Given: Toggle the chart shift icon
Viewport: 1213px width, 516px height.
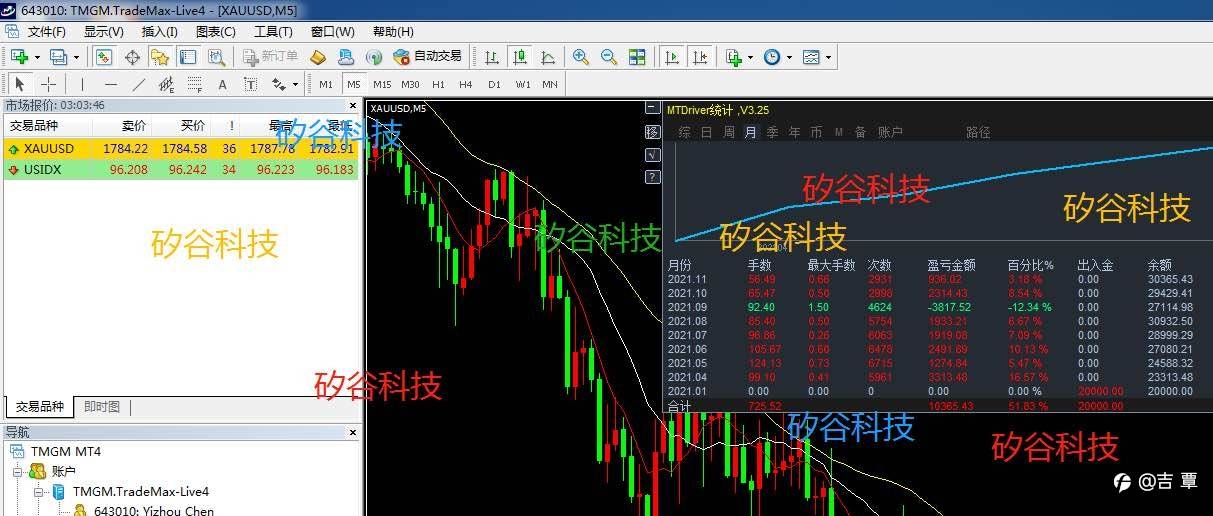Looking at the screenshot, I should click(700, 57).
